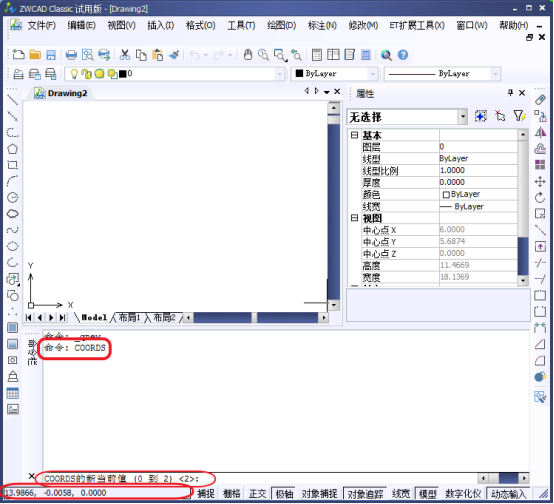Image resolution: width=554 pixels, height=504 pixels.
Task: Collapse the 基本 properties group
Action: [354, 135]
